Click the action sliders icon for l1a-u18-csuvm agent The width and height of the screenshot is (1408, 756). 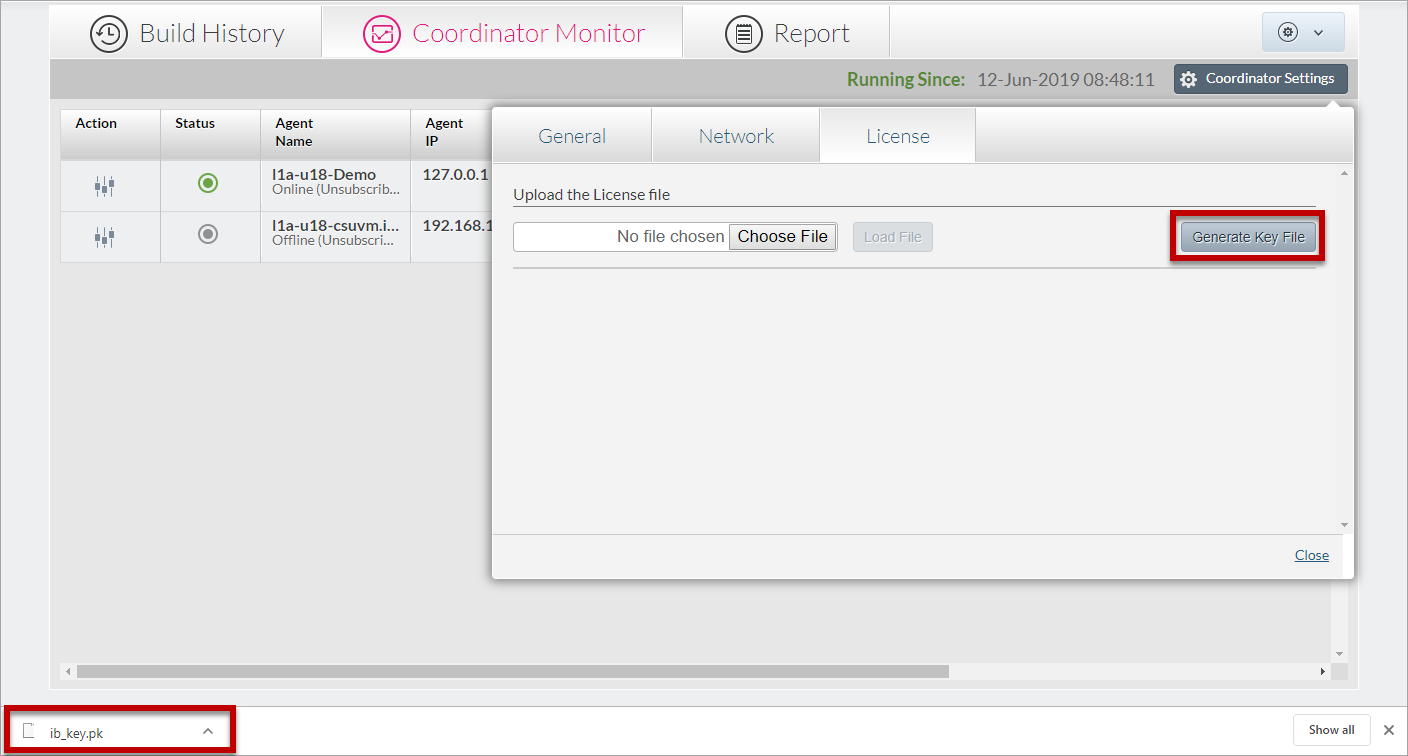click(105, 236)
